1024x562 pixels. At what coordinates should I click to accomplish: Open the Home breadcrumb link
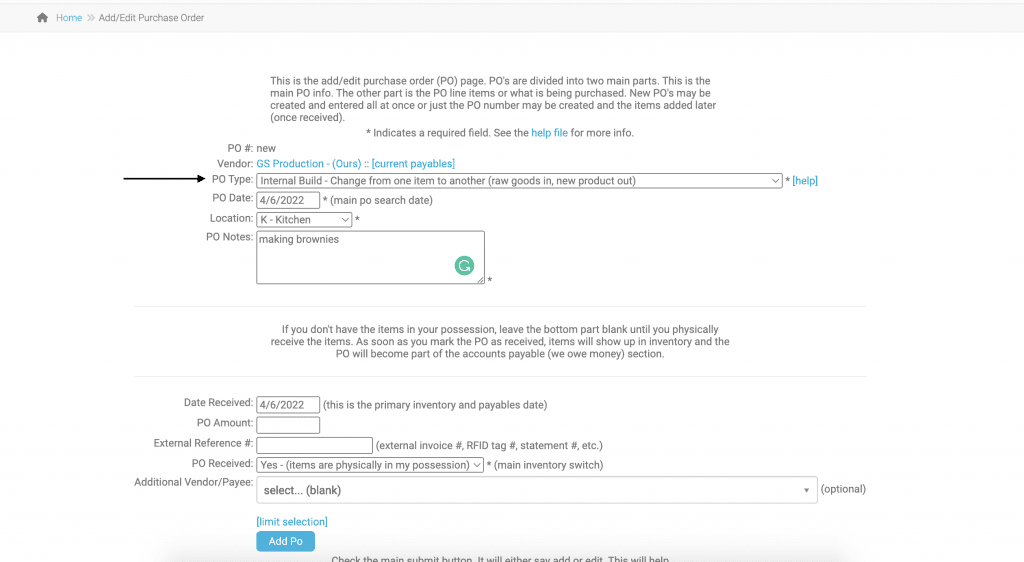[x=69, y=18]
